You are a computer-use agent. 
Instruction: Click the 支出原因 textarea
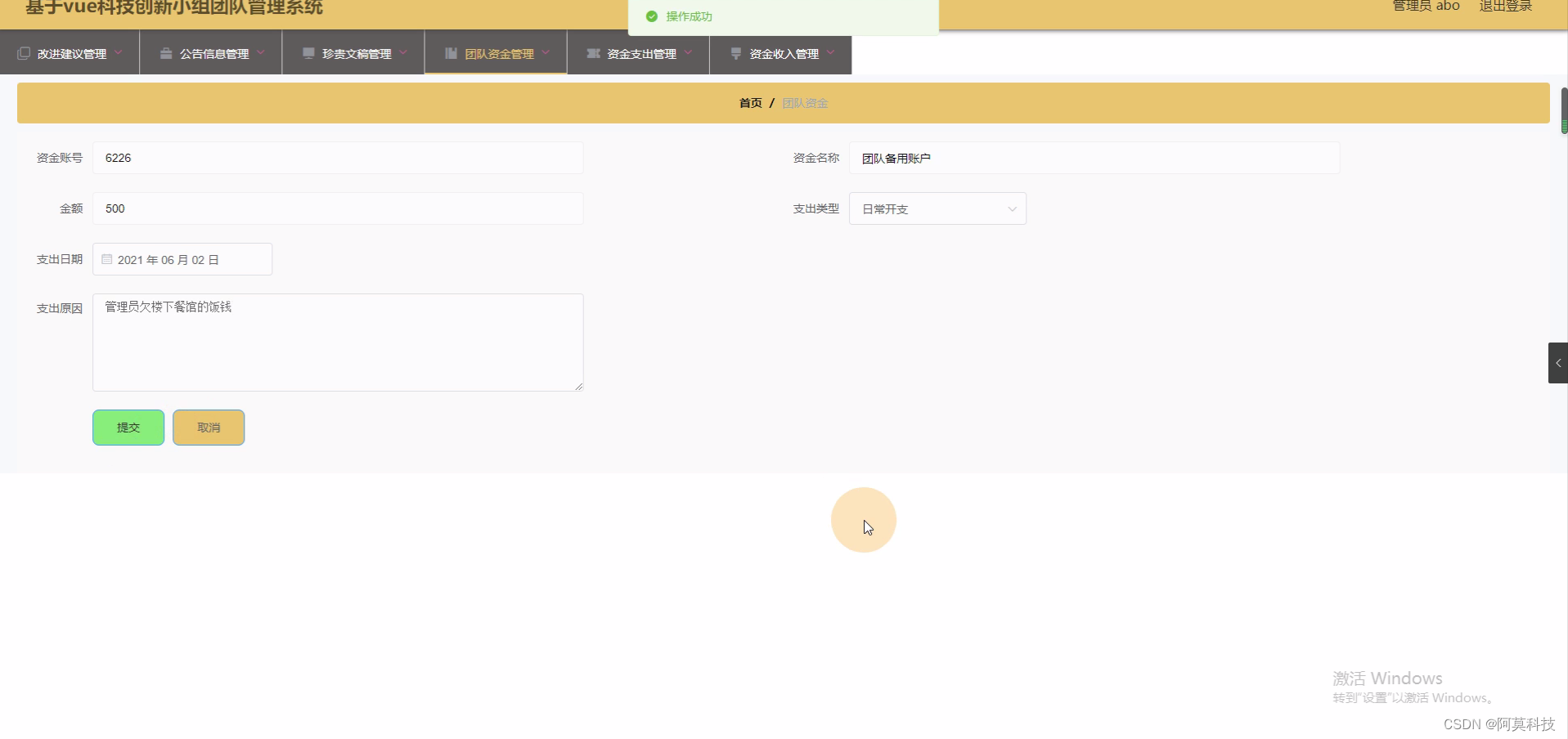tap(338, 343)
